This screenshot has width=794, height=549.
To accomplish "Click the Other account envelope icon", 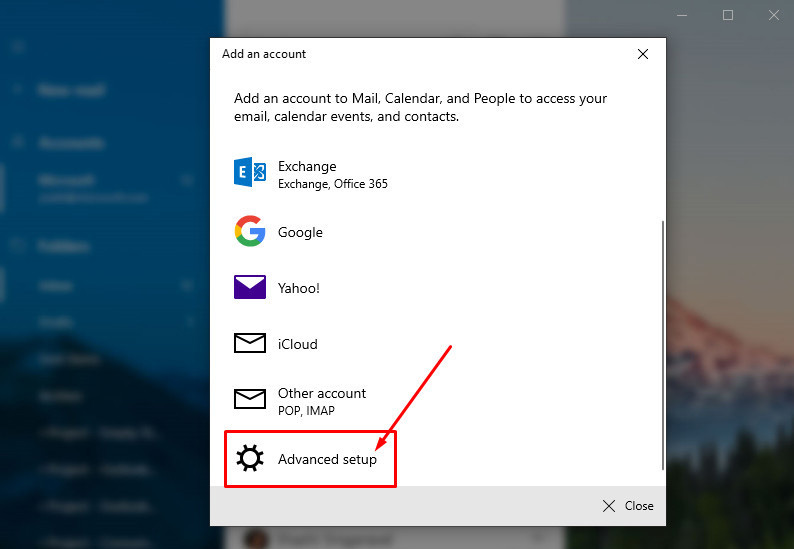I will 249,400.
